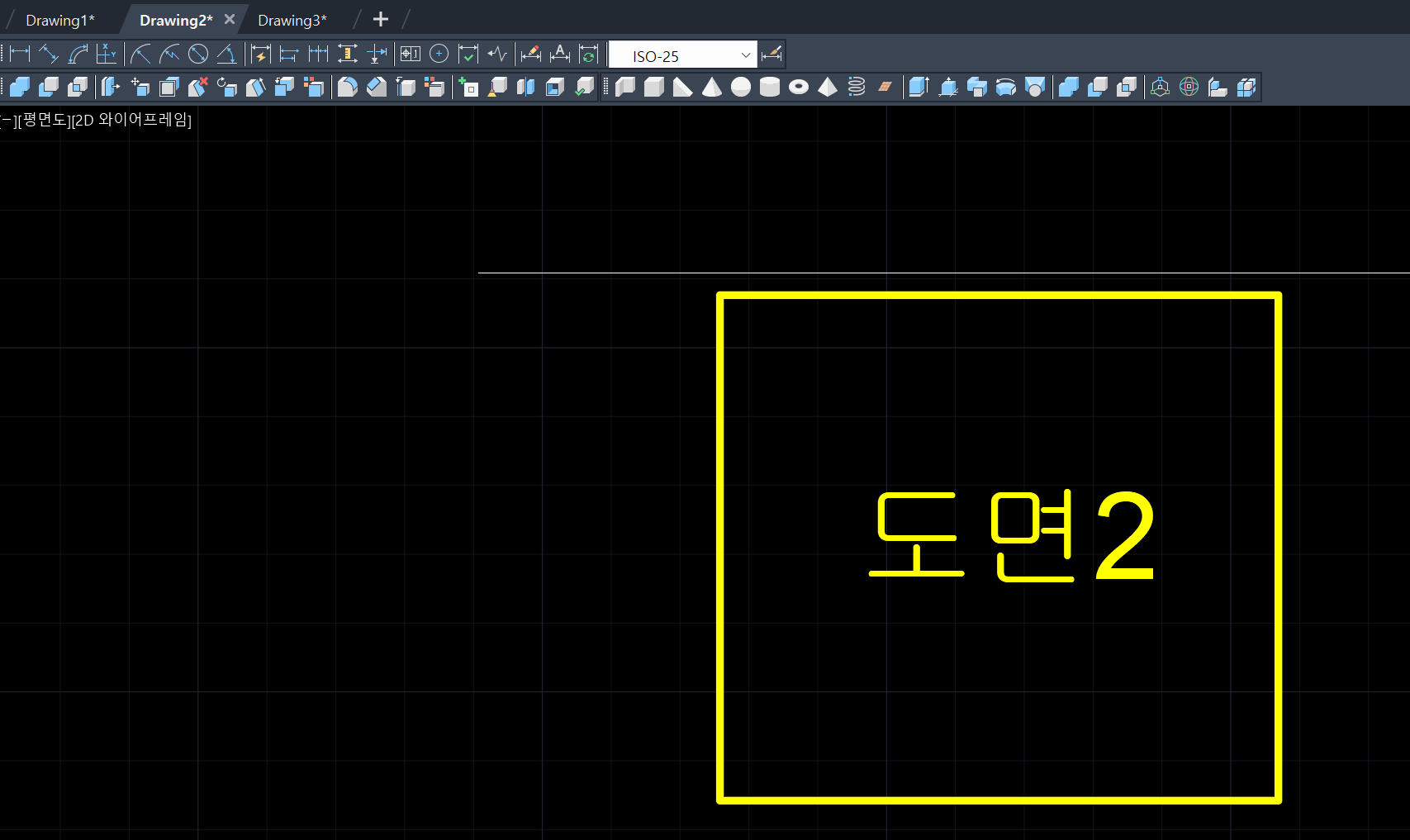Select the Torus solid tool

799,87
